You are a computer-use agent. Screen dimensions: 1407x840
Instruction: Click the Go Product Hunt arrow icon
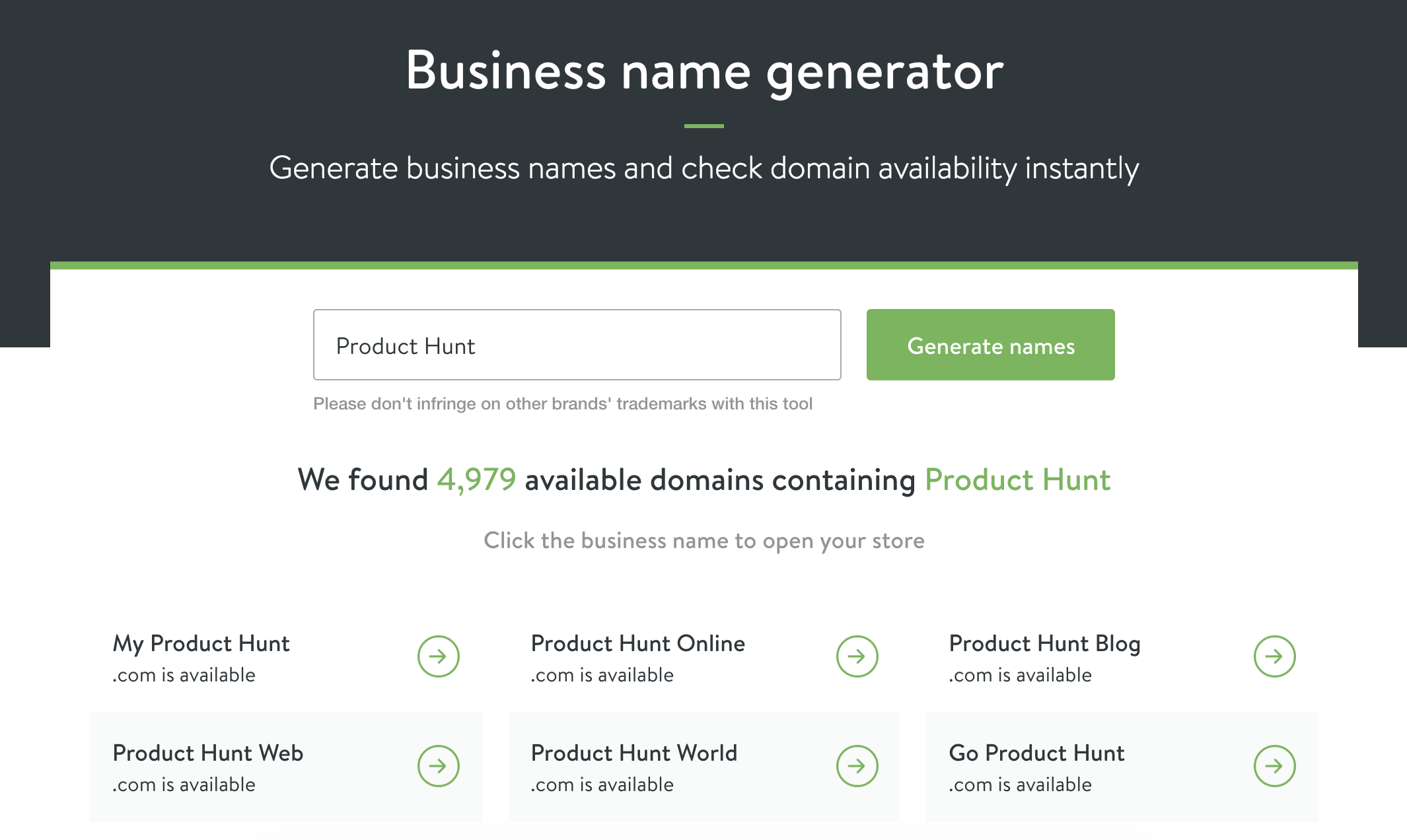(x=1274, y=765)
